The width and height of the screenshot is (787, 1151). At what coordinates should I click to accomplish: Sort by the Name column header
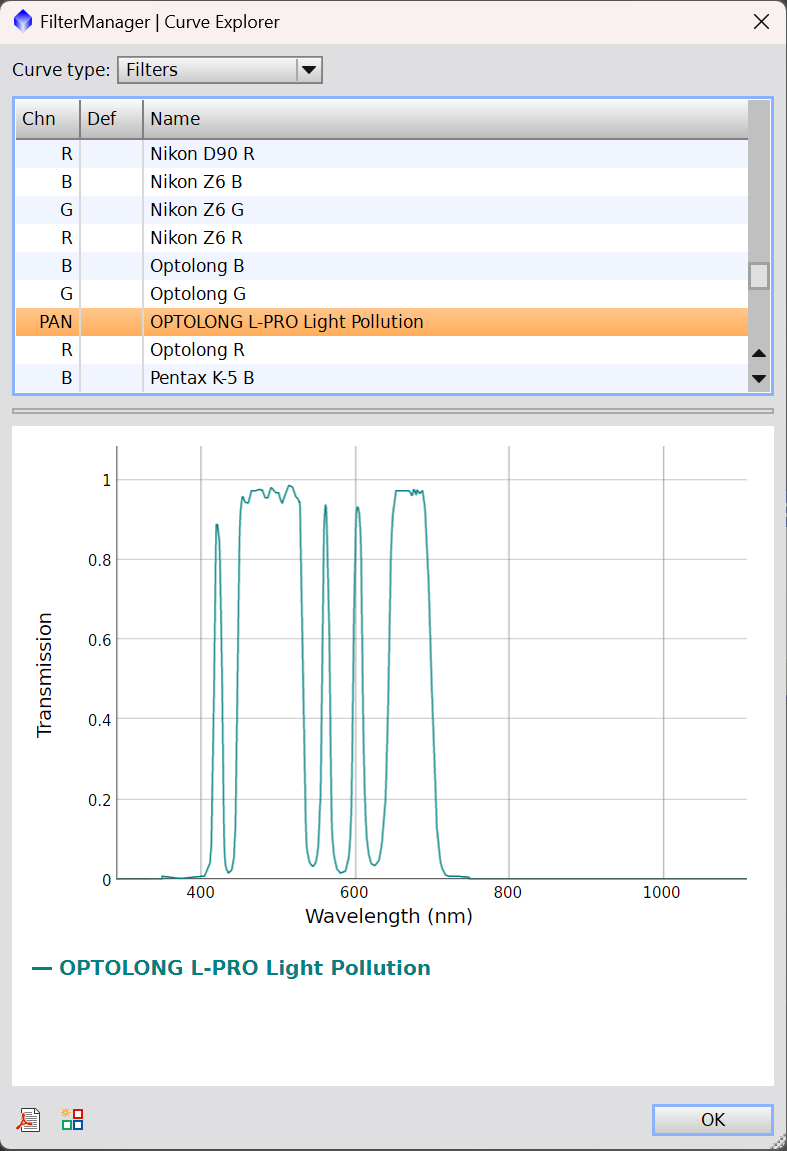(446, 119)
